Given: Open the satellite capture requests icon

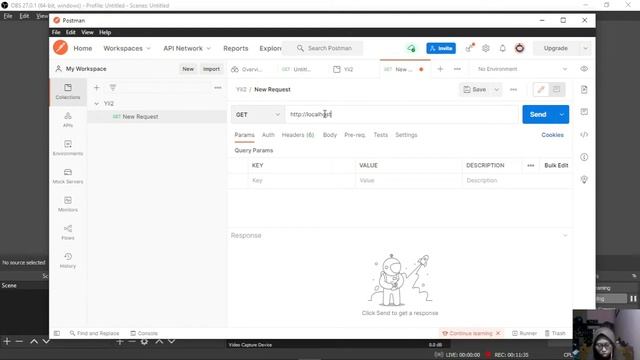Looking at the screenshot, I should click(x=469, y=48).
